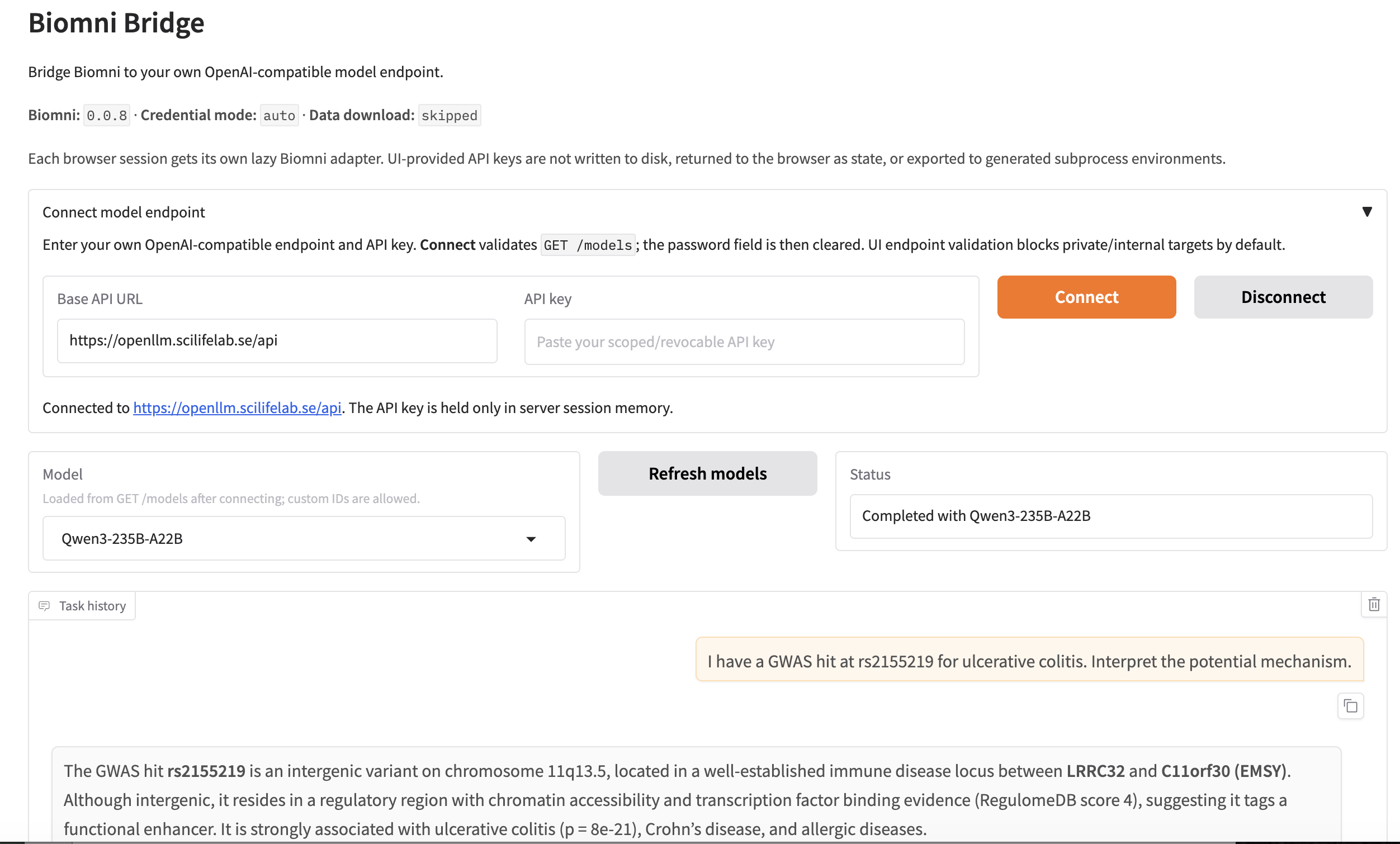Click the Disconnect button
The image size is (1400, 844).
click(x=1283, y=297)
